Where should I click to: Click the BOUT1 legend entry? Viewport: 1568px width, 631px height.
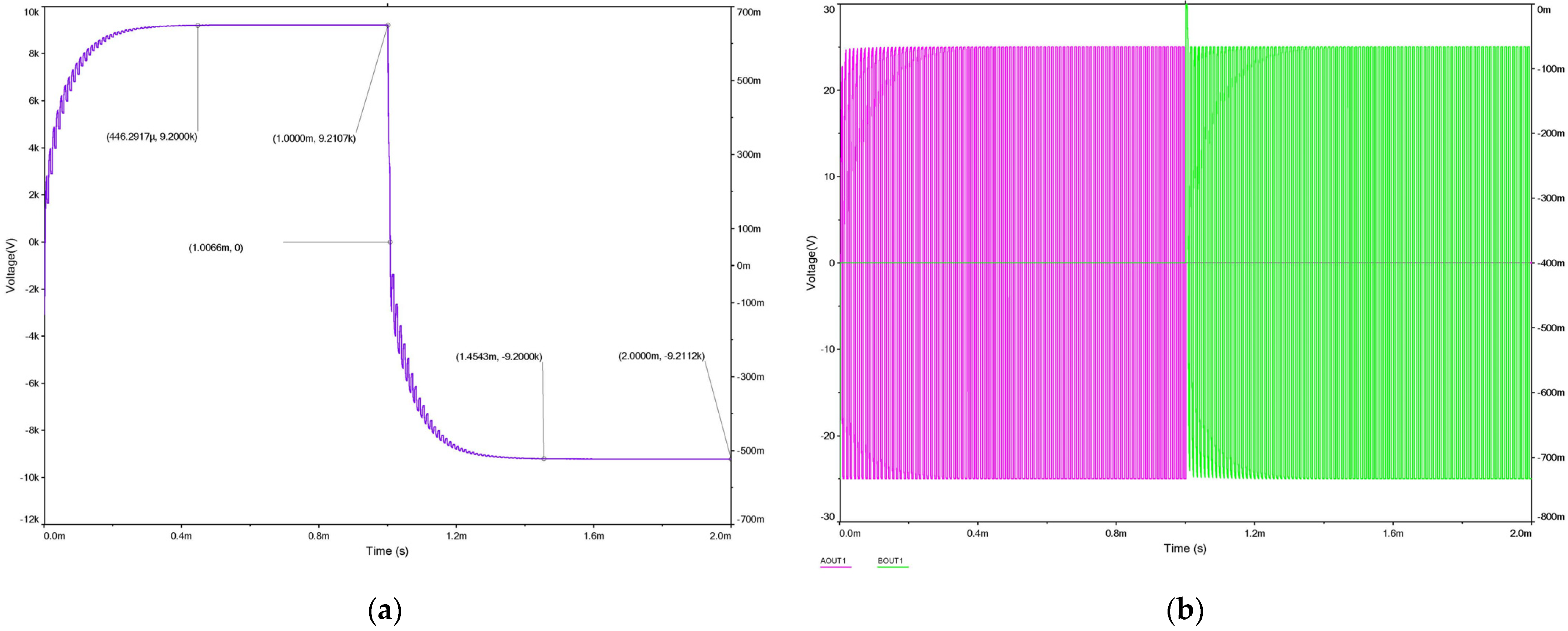(890, 561)
